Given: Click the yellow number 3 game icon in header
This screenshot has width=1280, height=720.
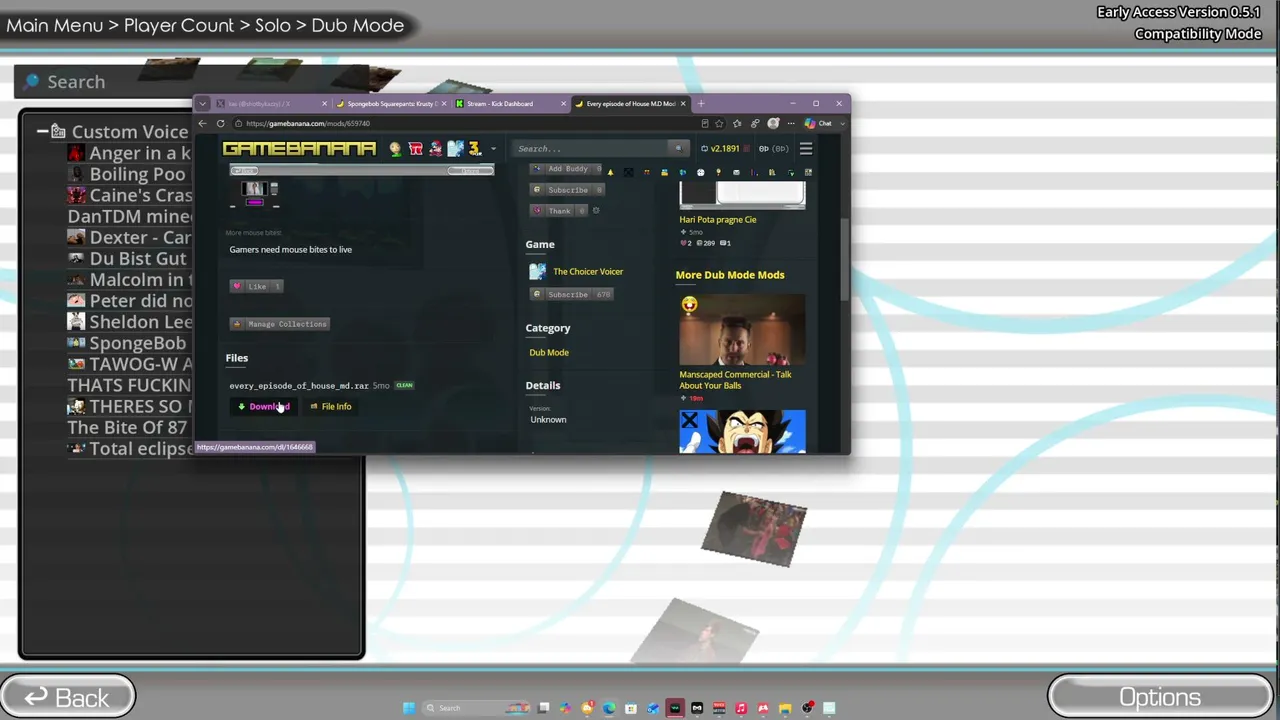Looking at the screenshot, I should (x=474, y=149).
